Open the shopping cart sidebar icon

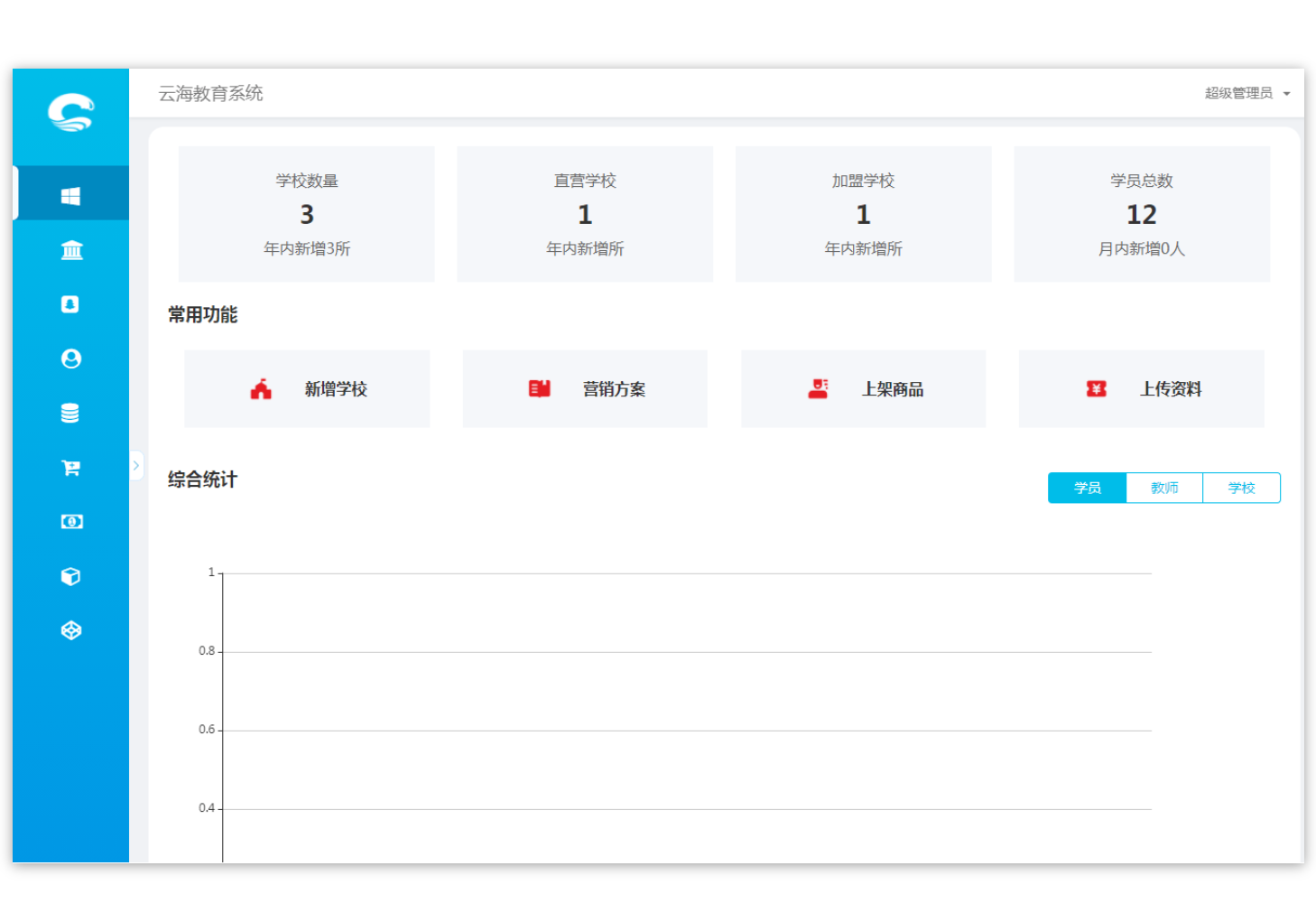[x=70, y=468]
